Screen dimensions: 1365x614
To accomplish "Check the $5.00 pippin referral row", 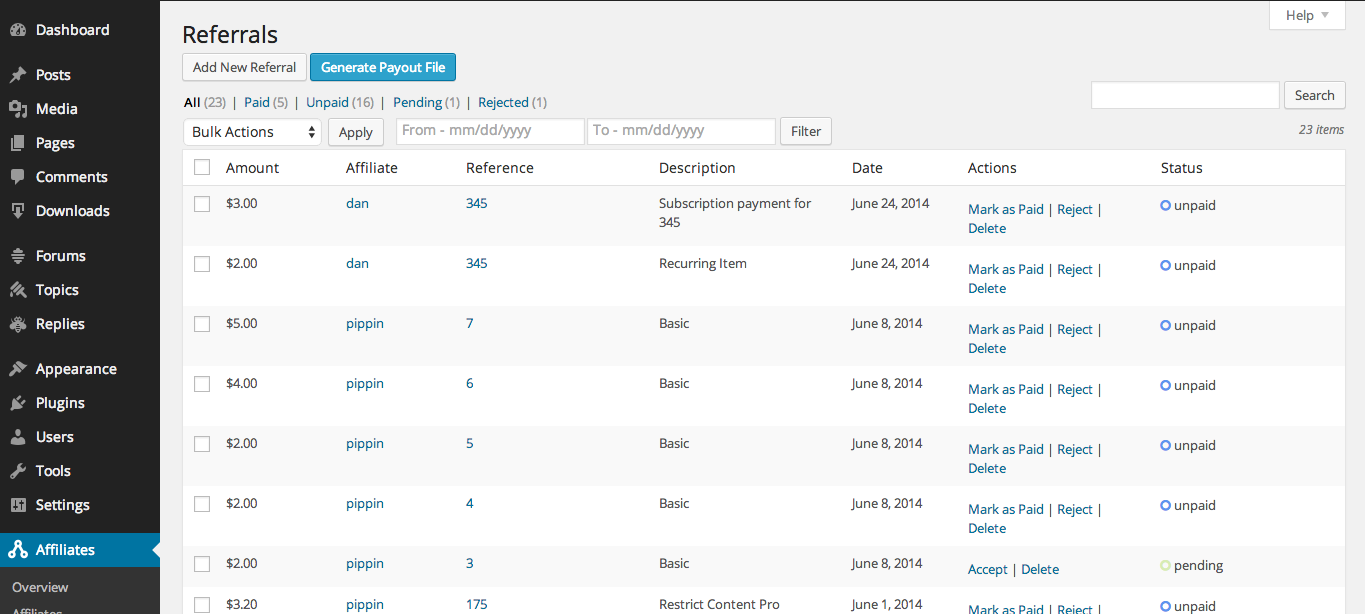I will [x=202, y=324].
